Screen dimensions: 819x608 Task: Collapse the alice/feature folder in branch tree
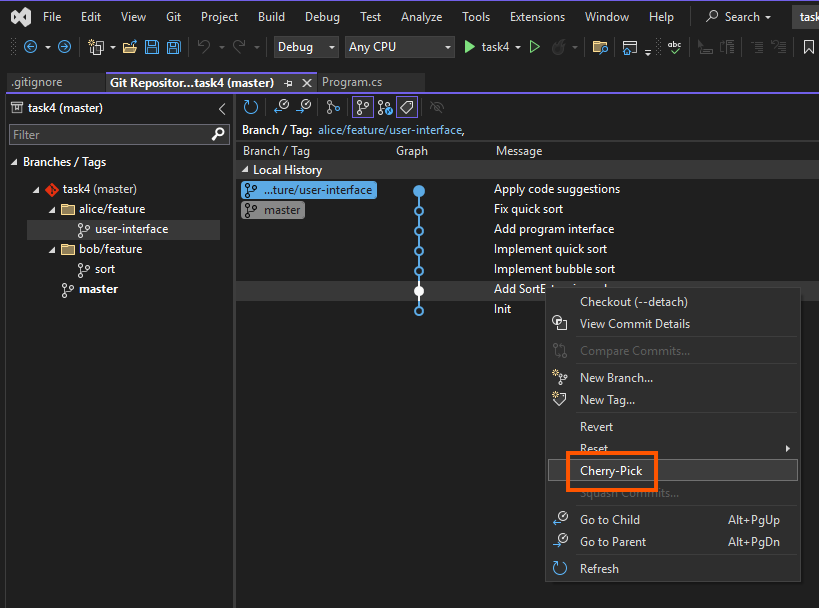tap(52, 209)
